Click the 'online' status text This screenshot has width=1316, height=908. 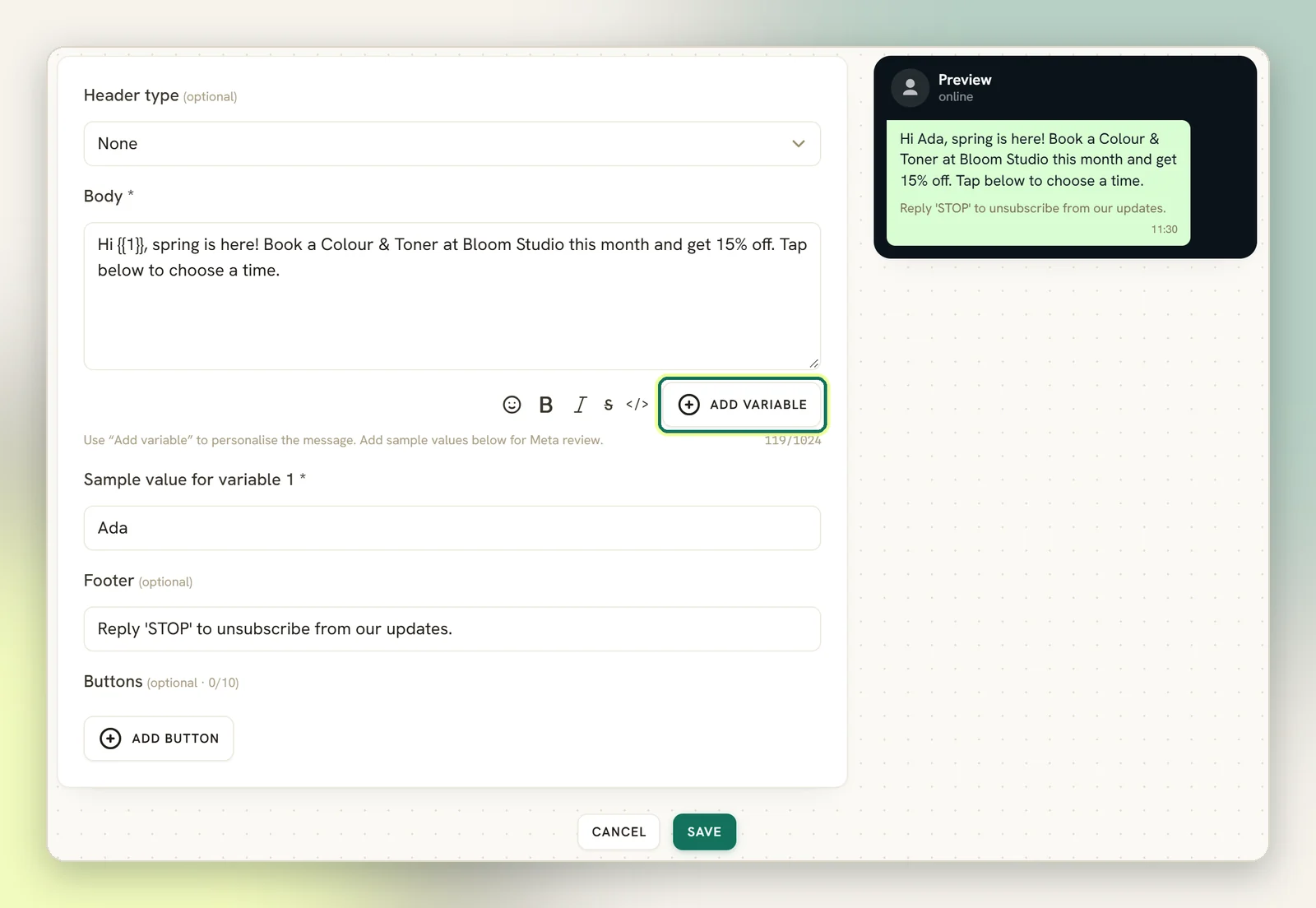point(956,97)
